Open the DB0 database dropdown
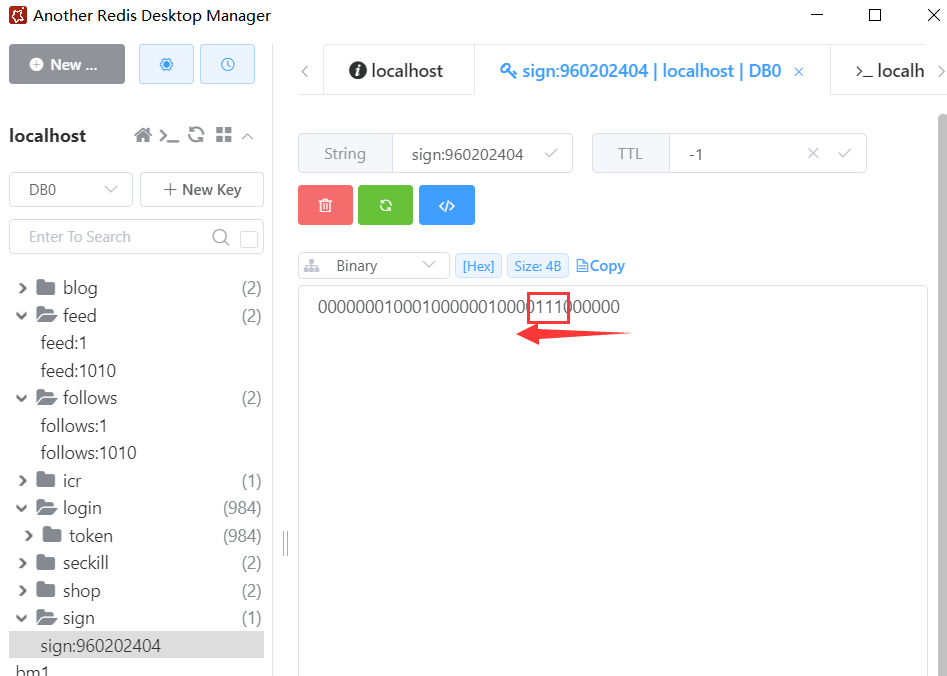 click(x=71, y=190)
